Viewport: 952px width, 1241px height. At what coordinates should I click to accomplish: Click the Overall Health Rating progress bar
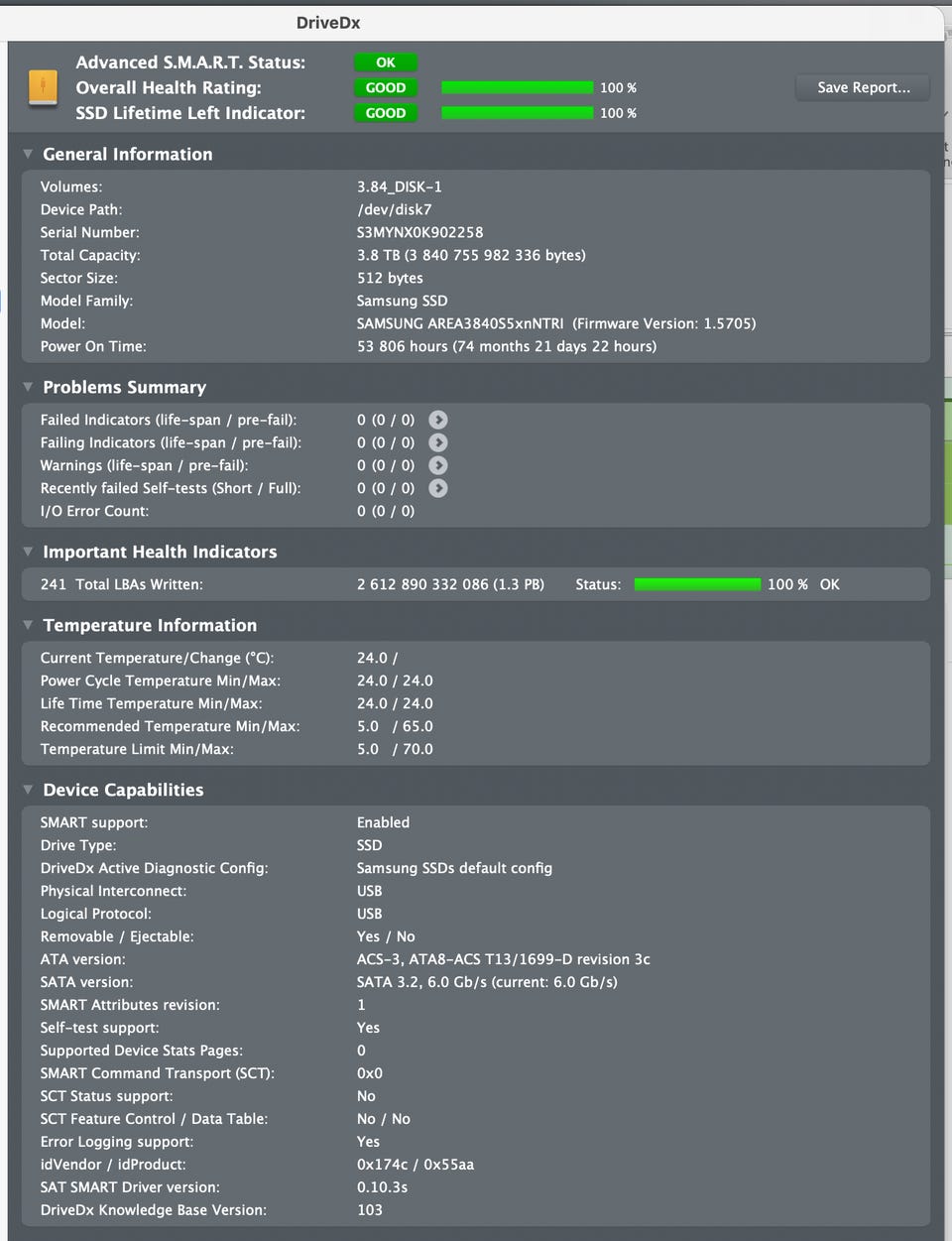click(x=517, y=87)
